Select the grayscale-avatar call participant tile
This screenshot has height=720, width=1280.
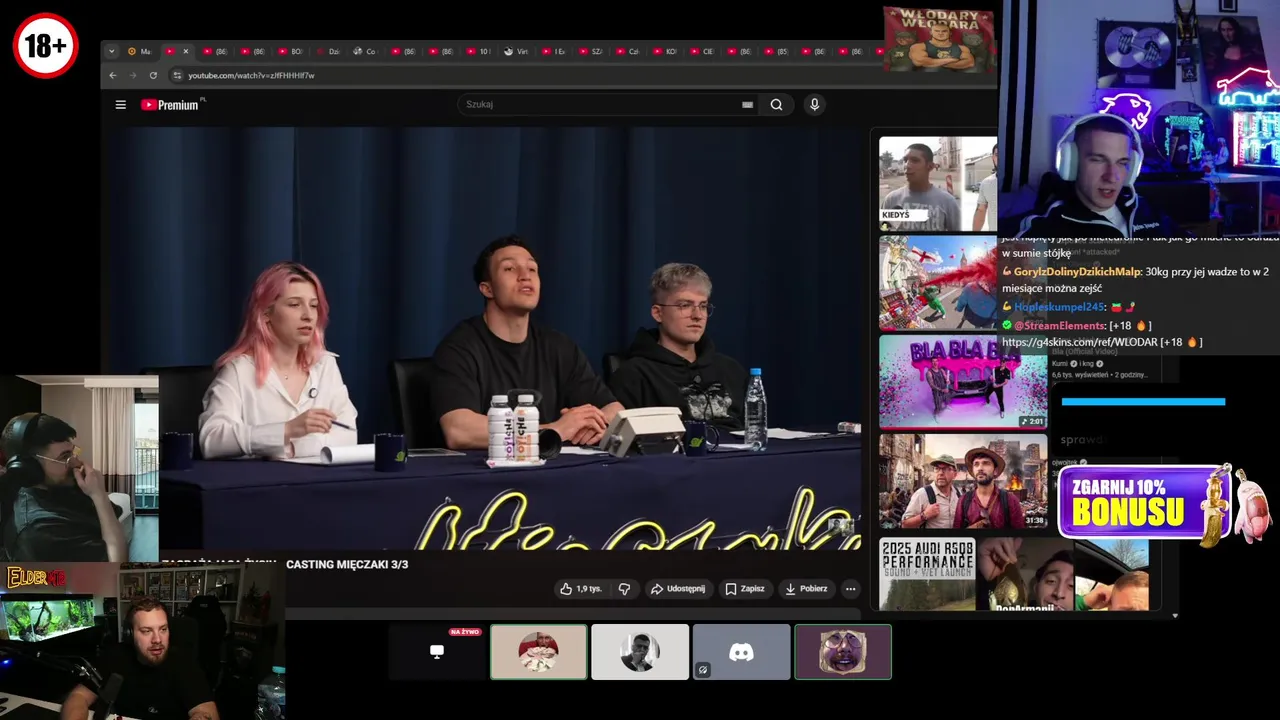pos(640,652)
